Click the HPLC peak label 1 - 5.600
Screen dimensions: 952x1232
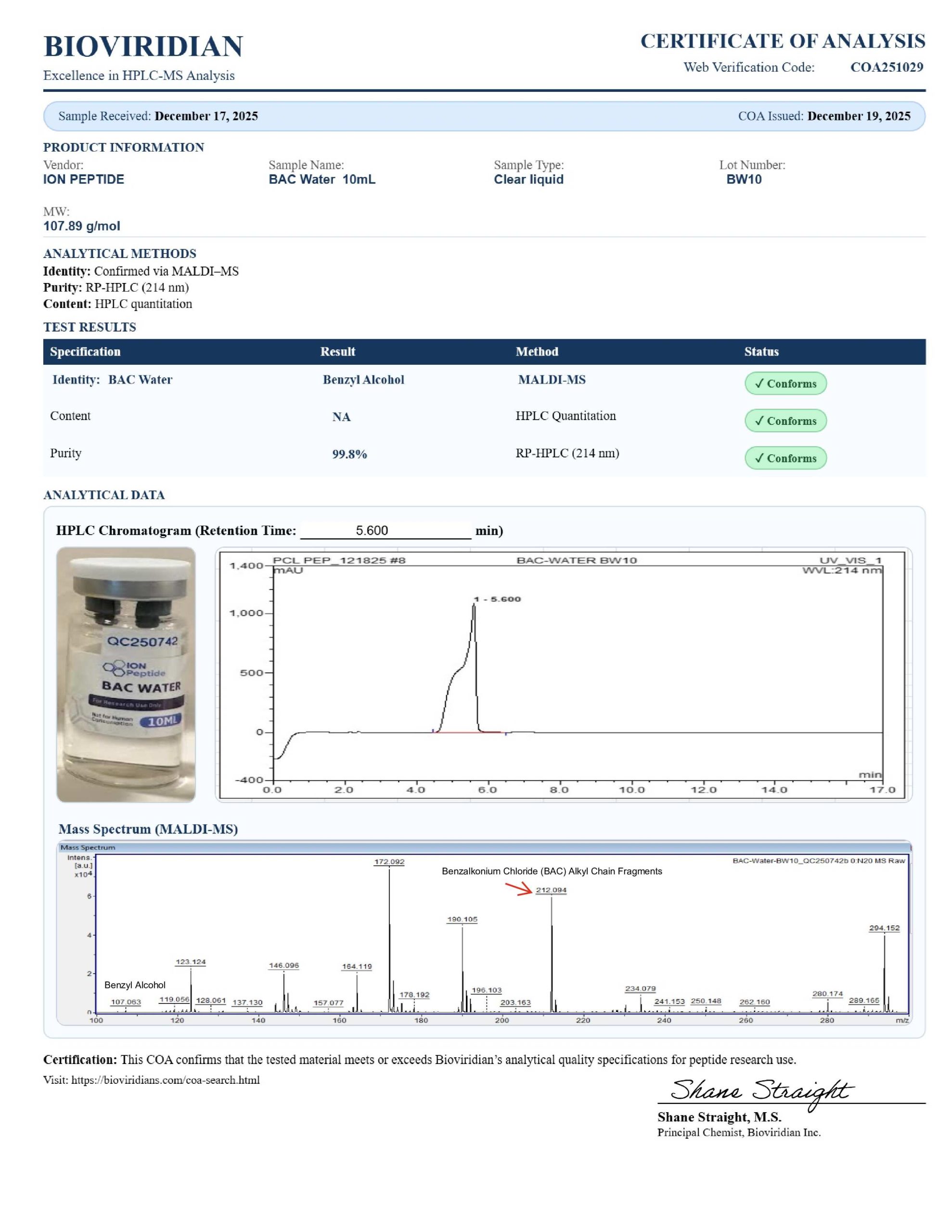pos(497,599)
